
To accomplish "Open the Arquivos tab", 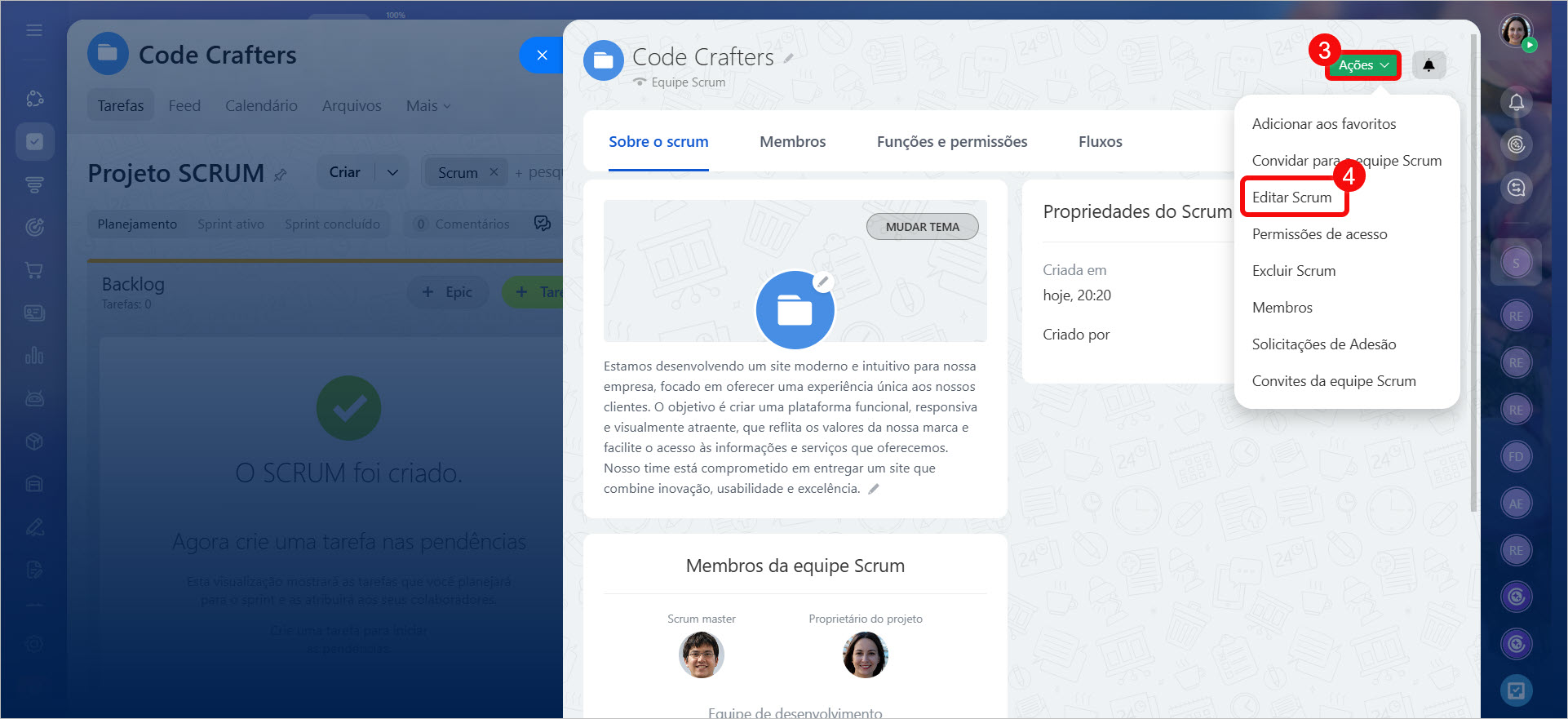I will 352,106.
